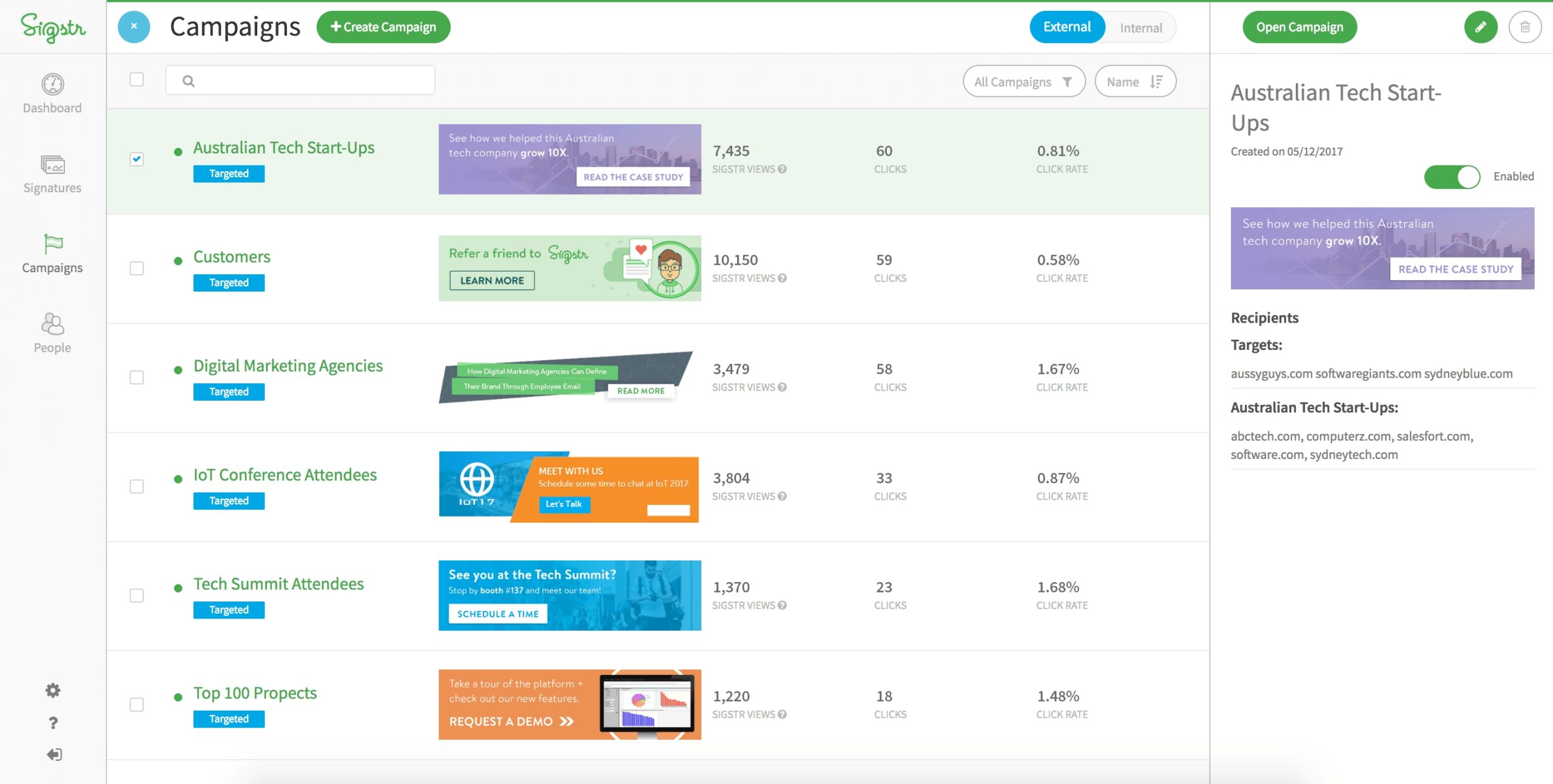Click the Recipients heading in details panel

[1265, 318]
